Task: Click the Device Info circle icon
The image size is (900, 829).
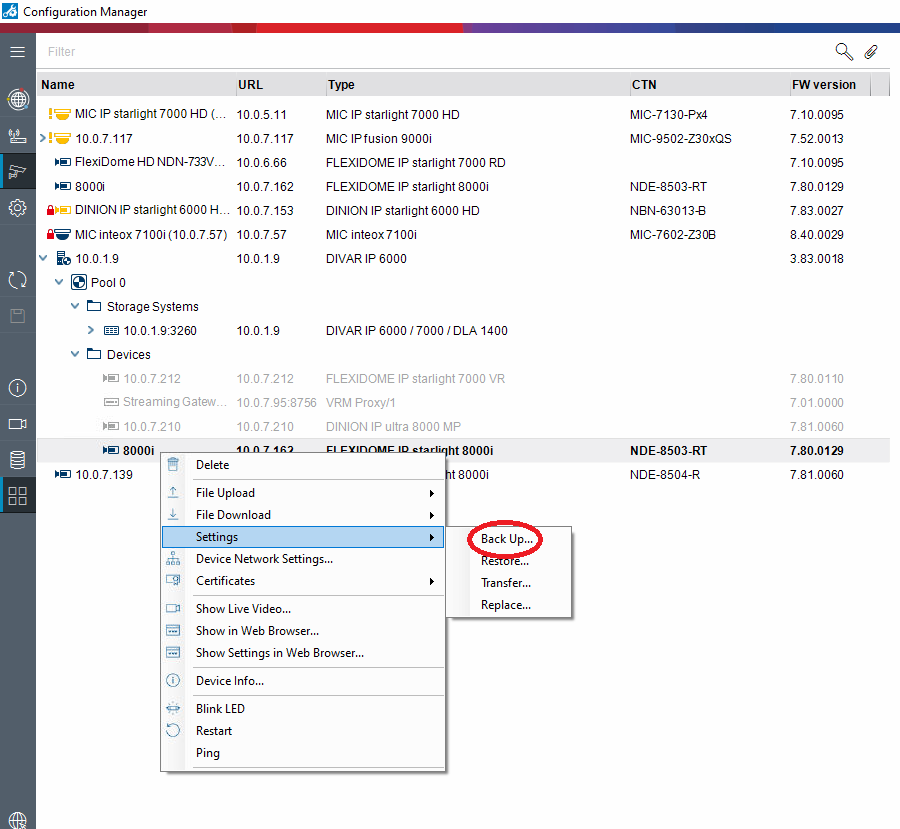Action: pos(173,680)
